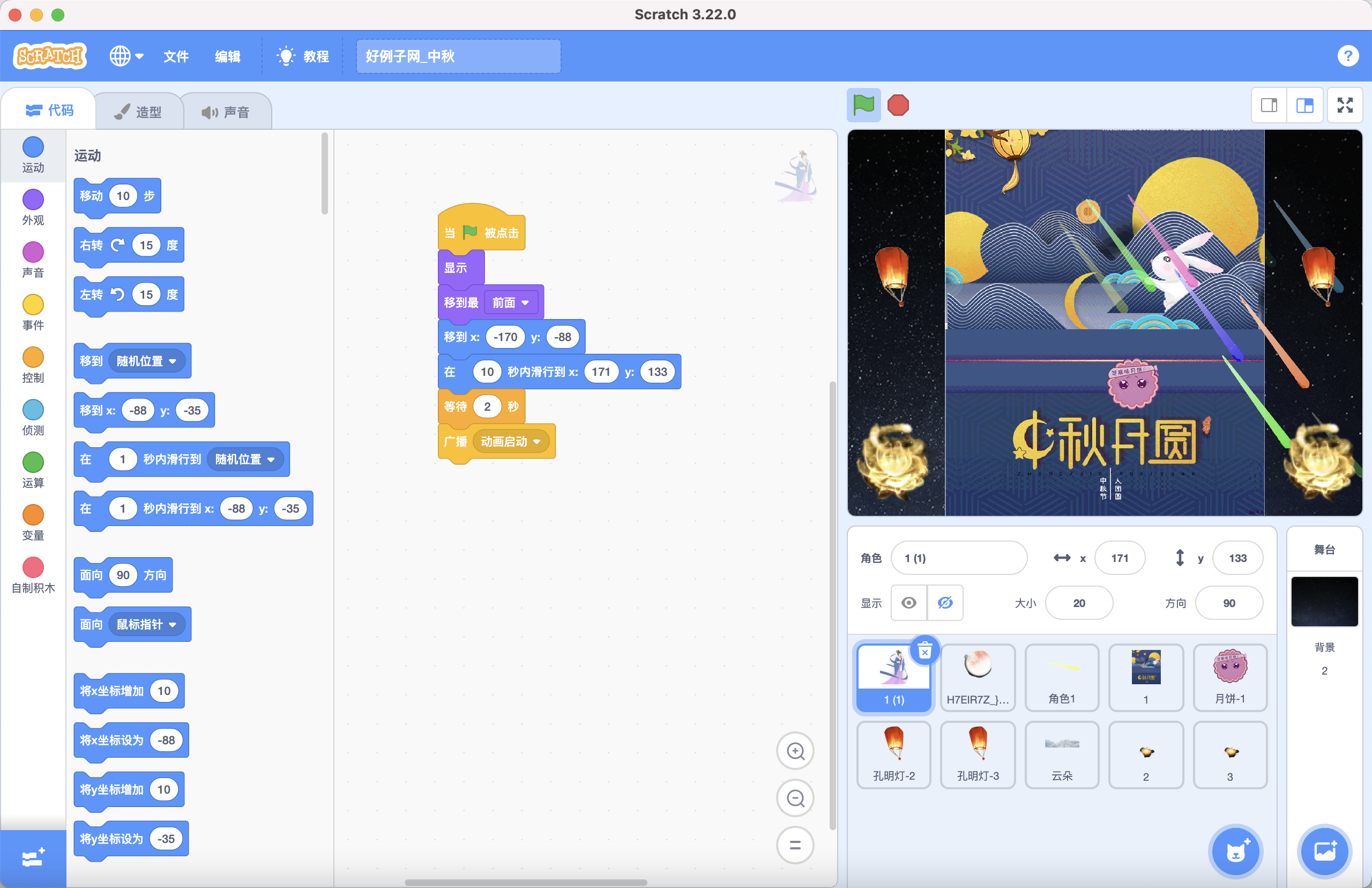Image resolution: width=1372 pixels, height=888 pixels.
Task: Click the choose a sprite button
Action: click(1235, 851)
